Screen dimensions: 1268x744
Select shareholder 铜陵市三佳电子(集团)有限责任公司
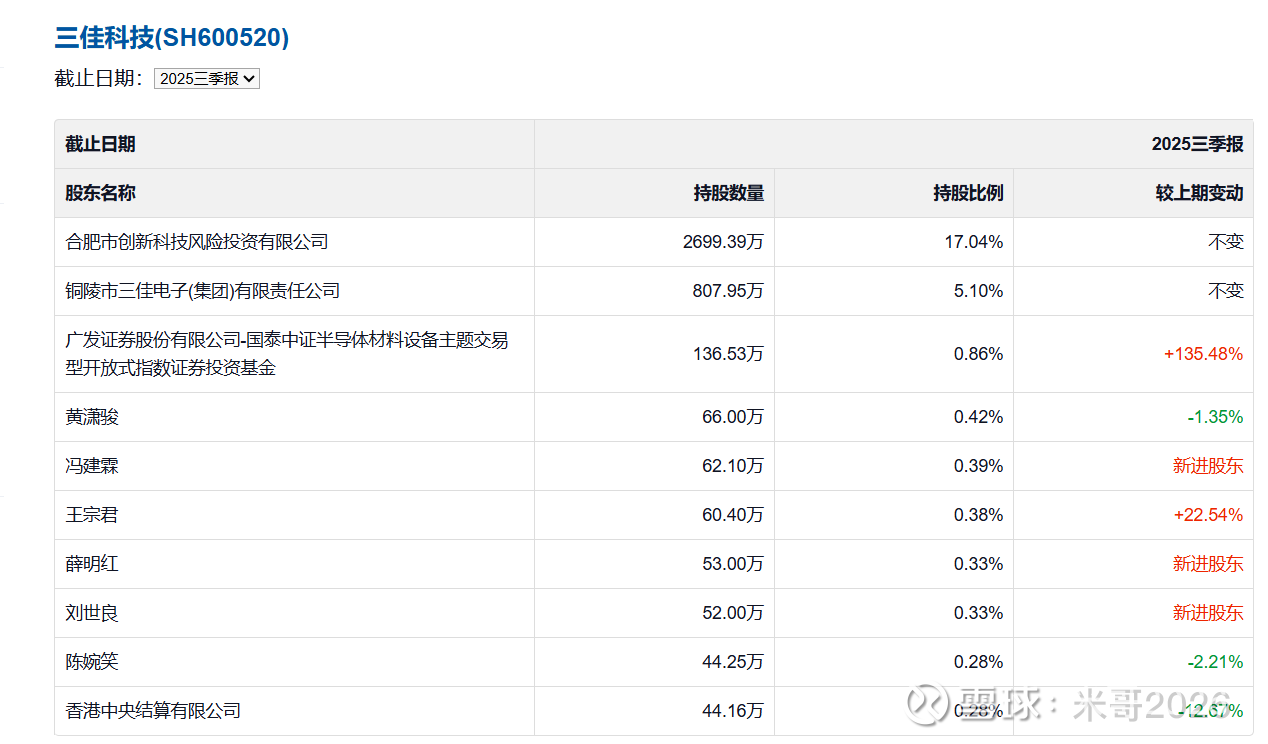[x=203, y=291]
